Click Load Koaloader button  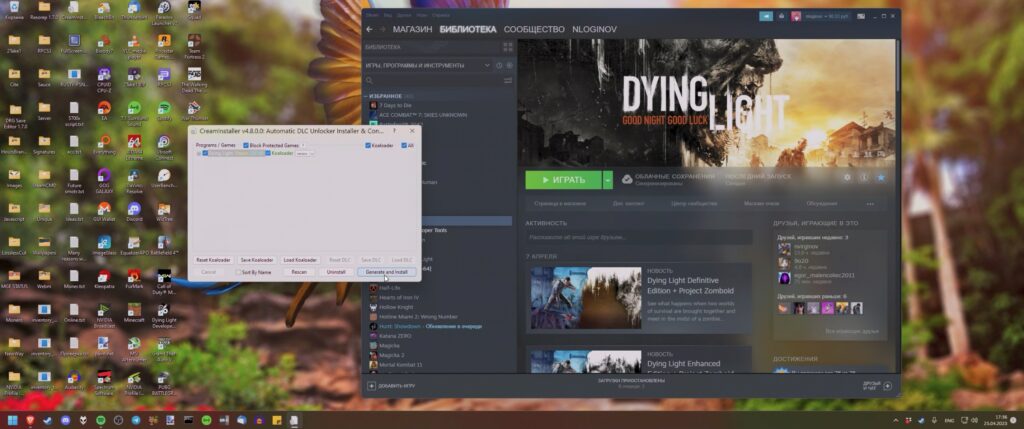(x=300, y=260)
